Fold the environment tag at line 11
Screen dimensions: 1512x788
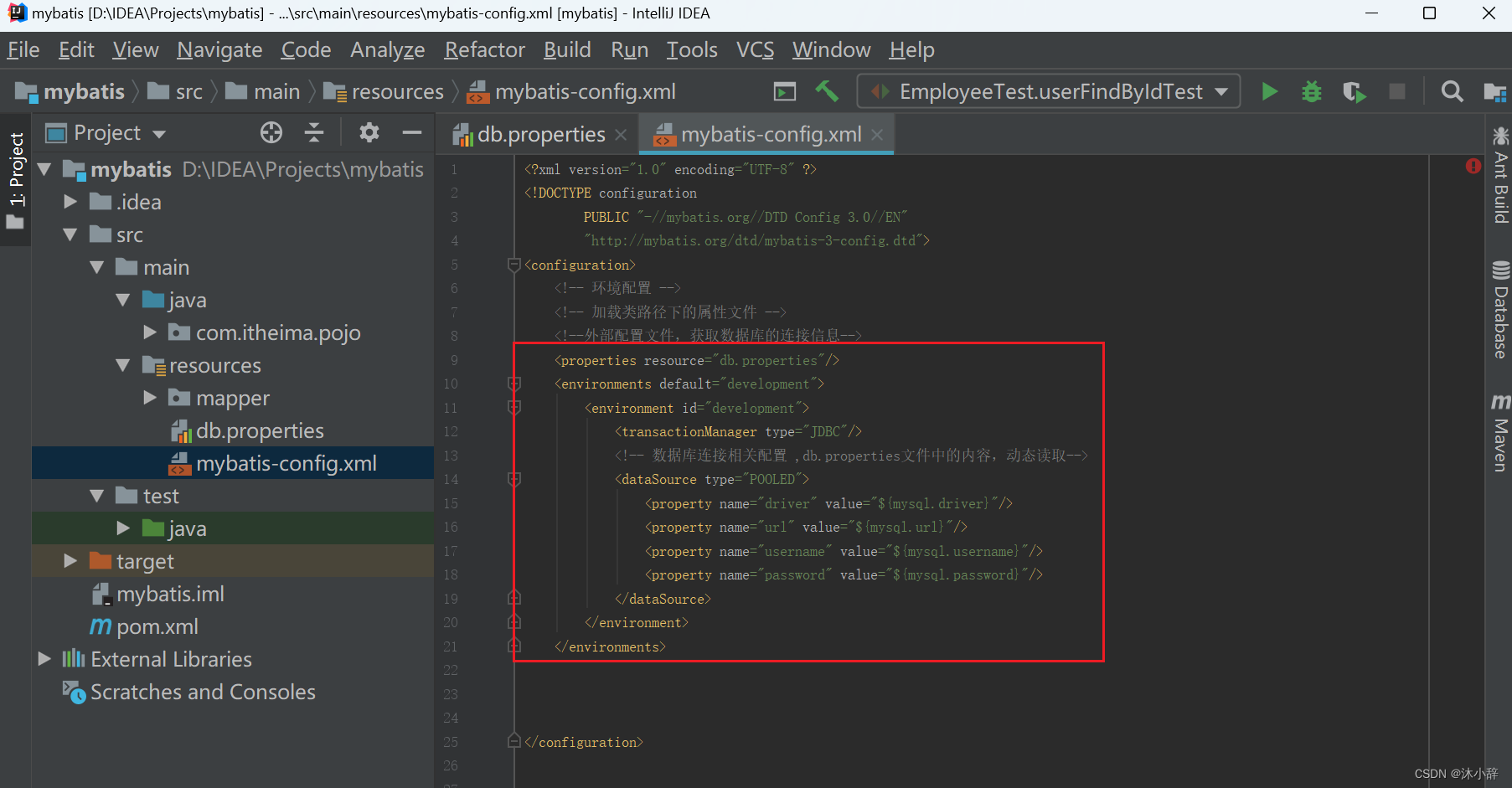514,408
